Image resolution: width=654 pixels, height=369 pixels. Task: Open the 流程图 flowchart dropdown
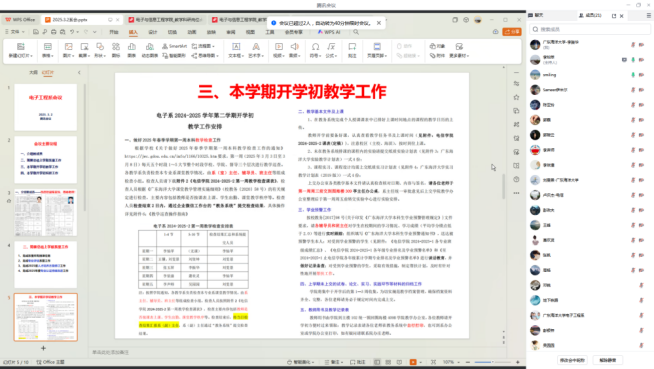(x=203, y=46)
